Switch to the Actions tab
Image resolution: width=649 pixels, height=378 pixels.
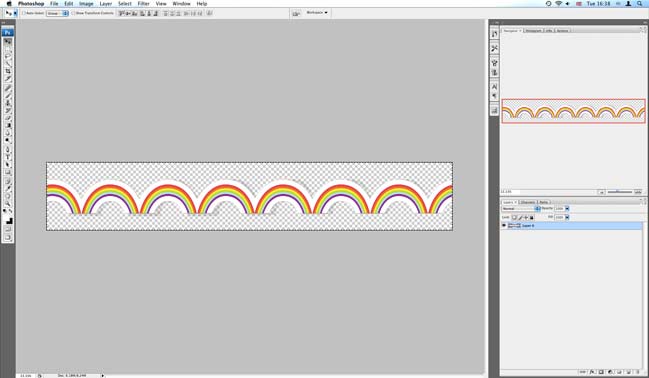click(x=562, y=31)
